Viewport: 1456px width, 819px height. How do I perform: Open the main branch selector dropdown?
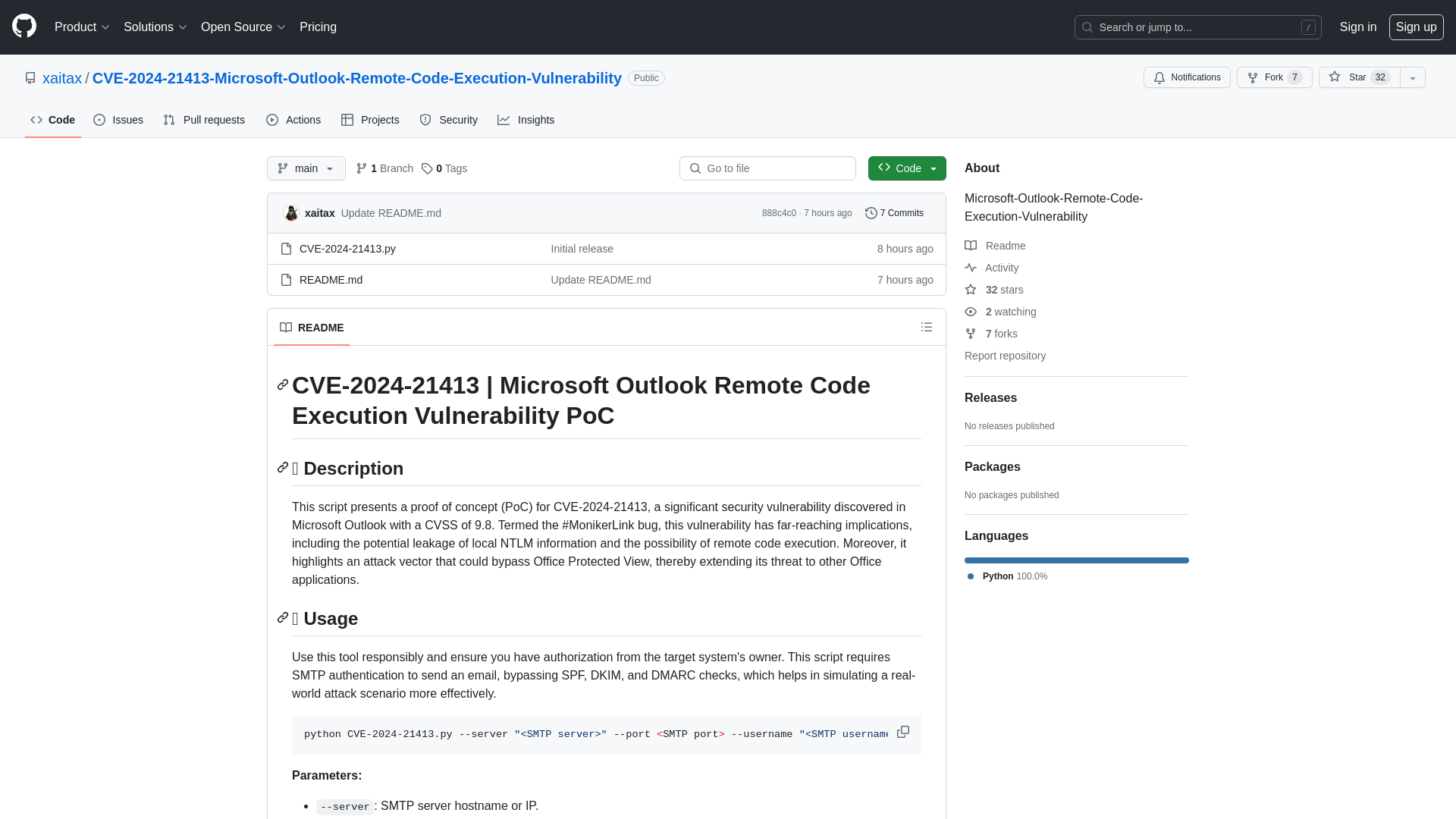point(306,168)
